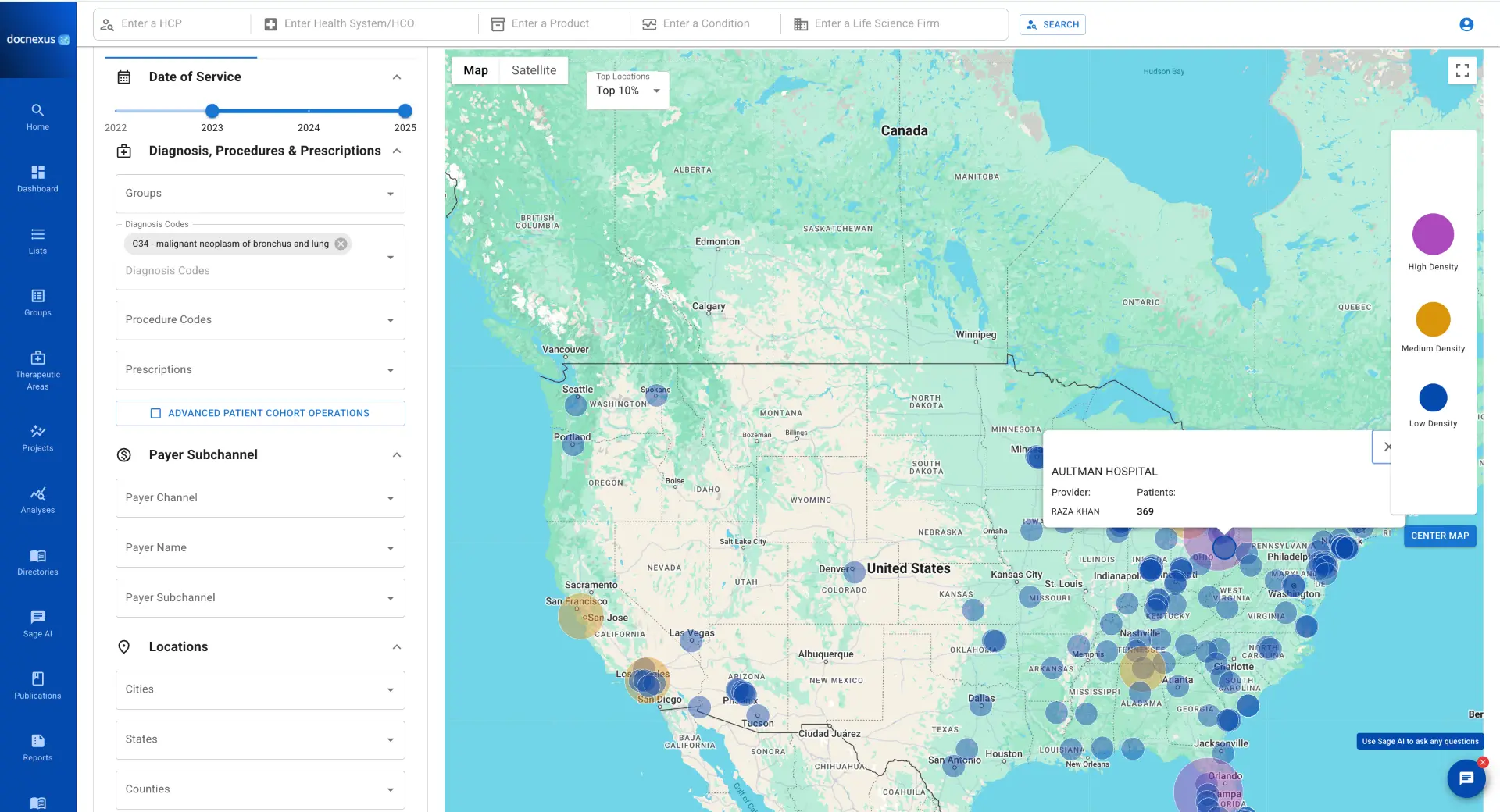Select the Map view tab

pyautogui.click(x=475, y=70)
